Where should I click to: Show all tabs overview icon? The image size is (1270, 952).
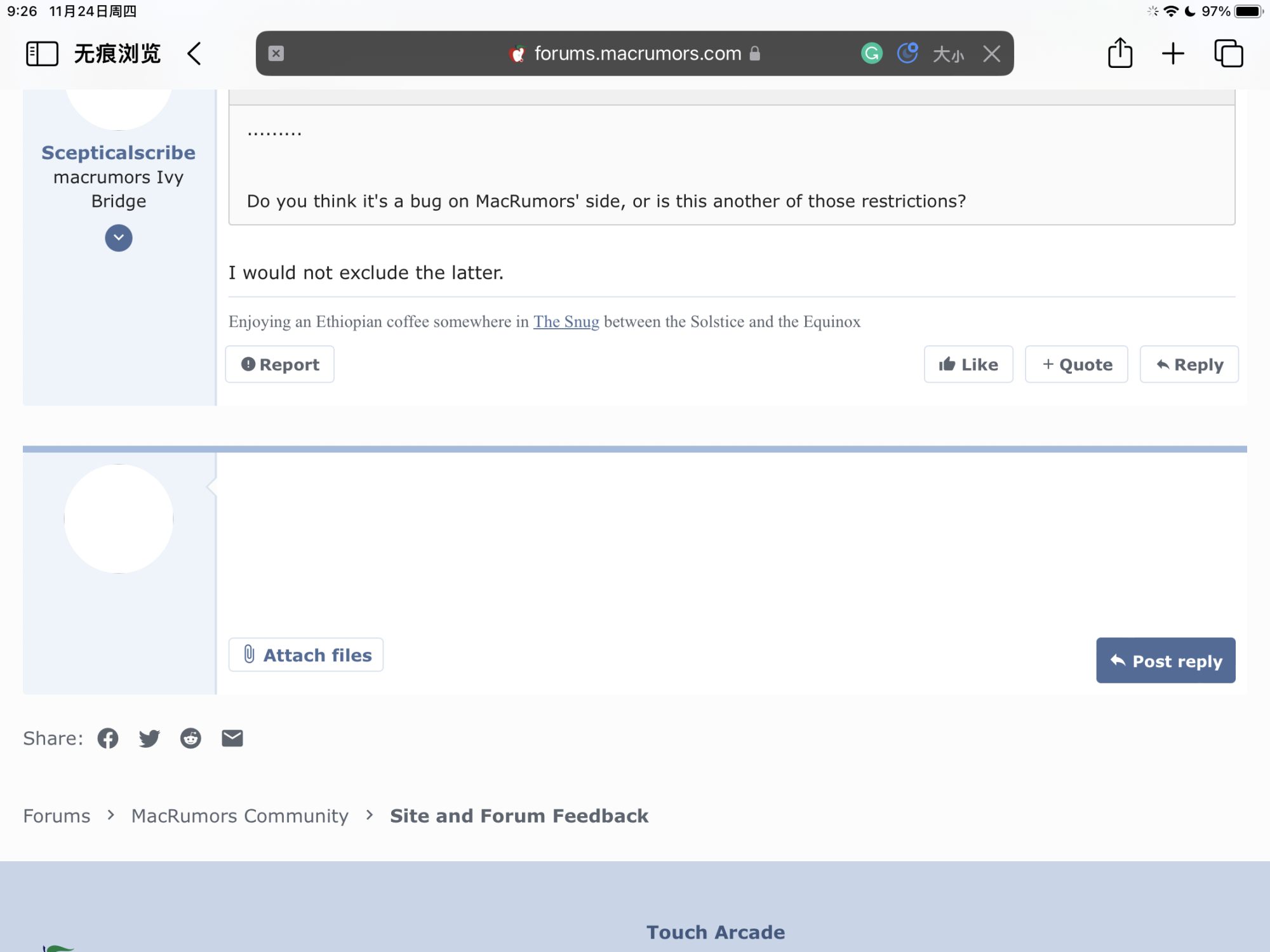pos(1228,53)
